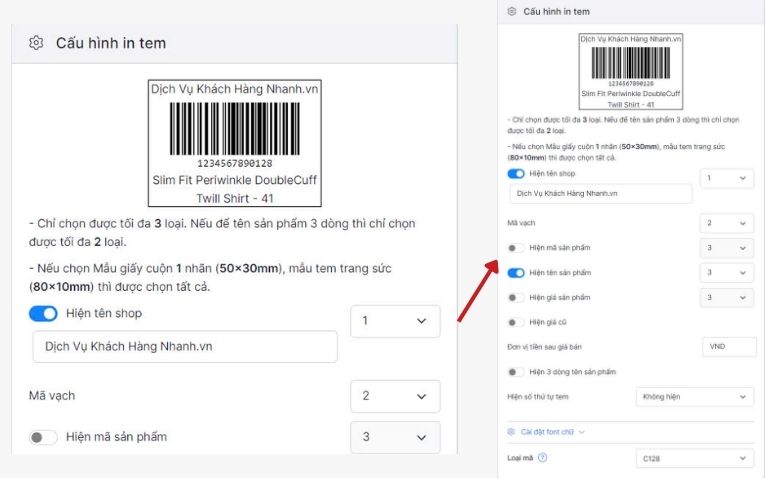Click the 'Chỉ chọn được tối đa 3 loại' note in enlarged panel
Image resolution: width=765 pixels, height=478 pixels.
point(222,233)
